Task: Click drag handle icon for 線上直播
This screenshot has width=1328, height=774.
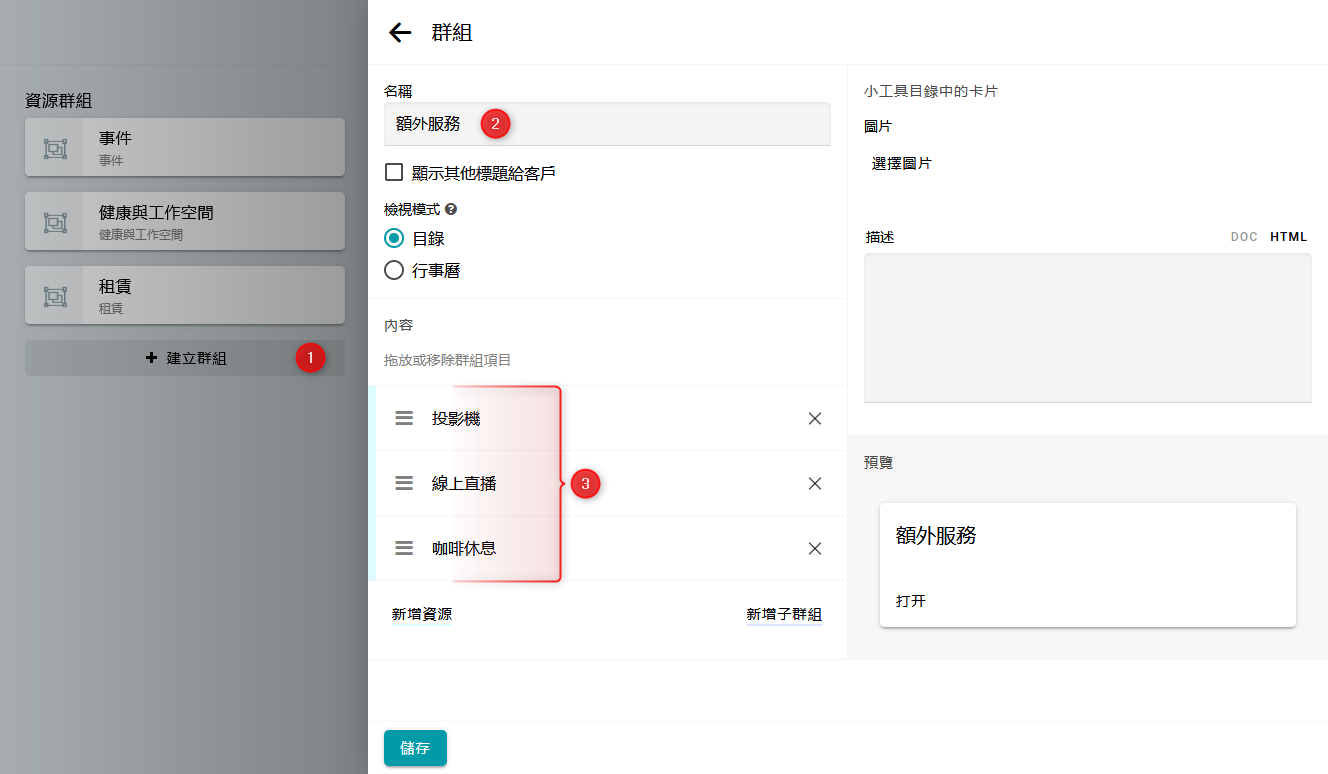Action: point(404,483)
